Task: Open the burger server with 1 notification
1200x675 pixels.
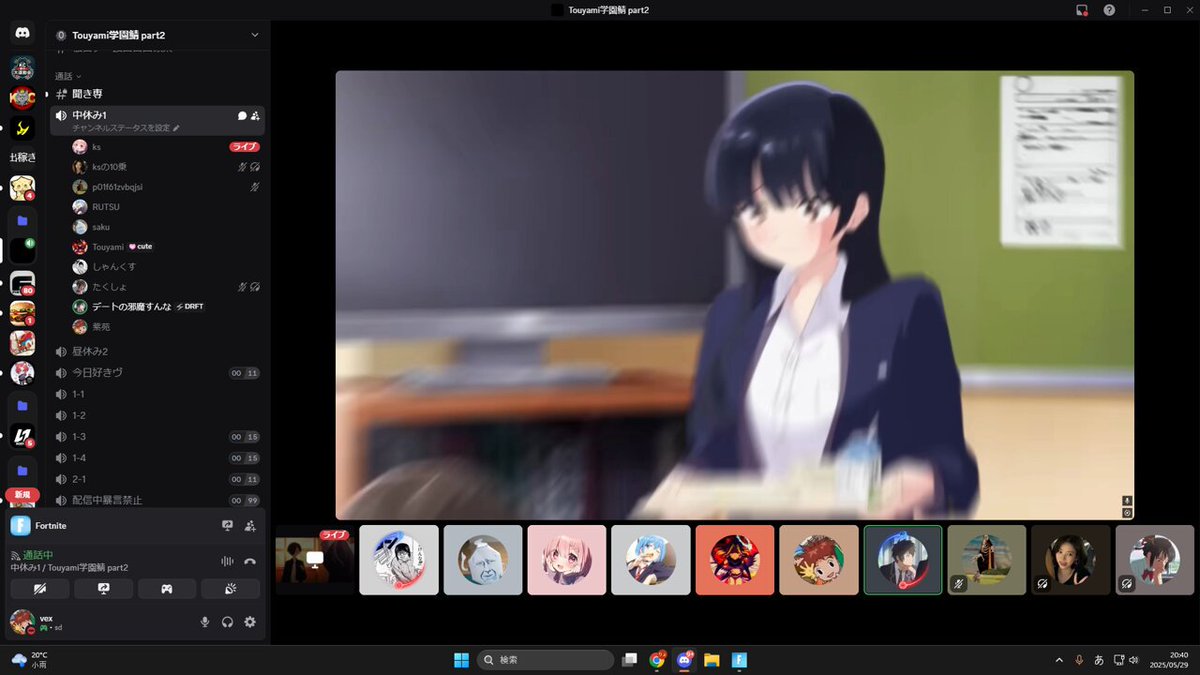Action: coord(22,313)
